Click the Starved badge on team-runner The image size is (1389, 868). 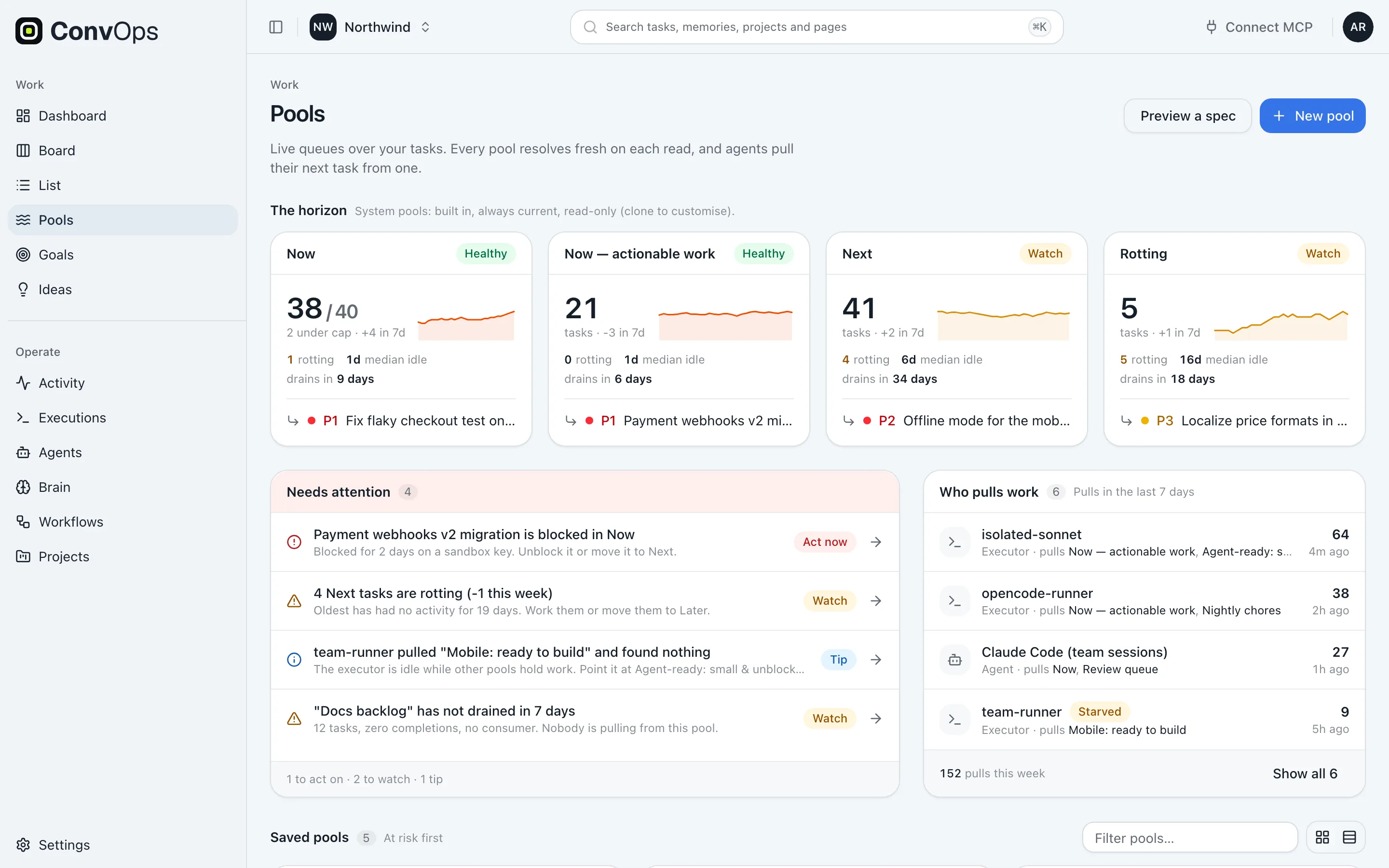pos(1099,712)
